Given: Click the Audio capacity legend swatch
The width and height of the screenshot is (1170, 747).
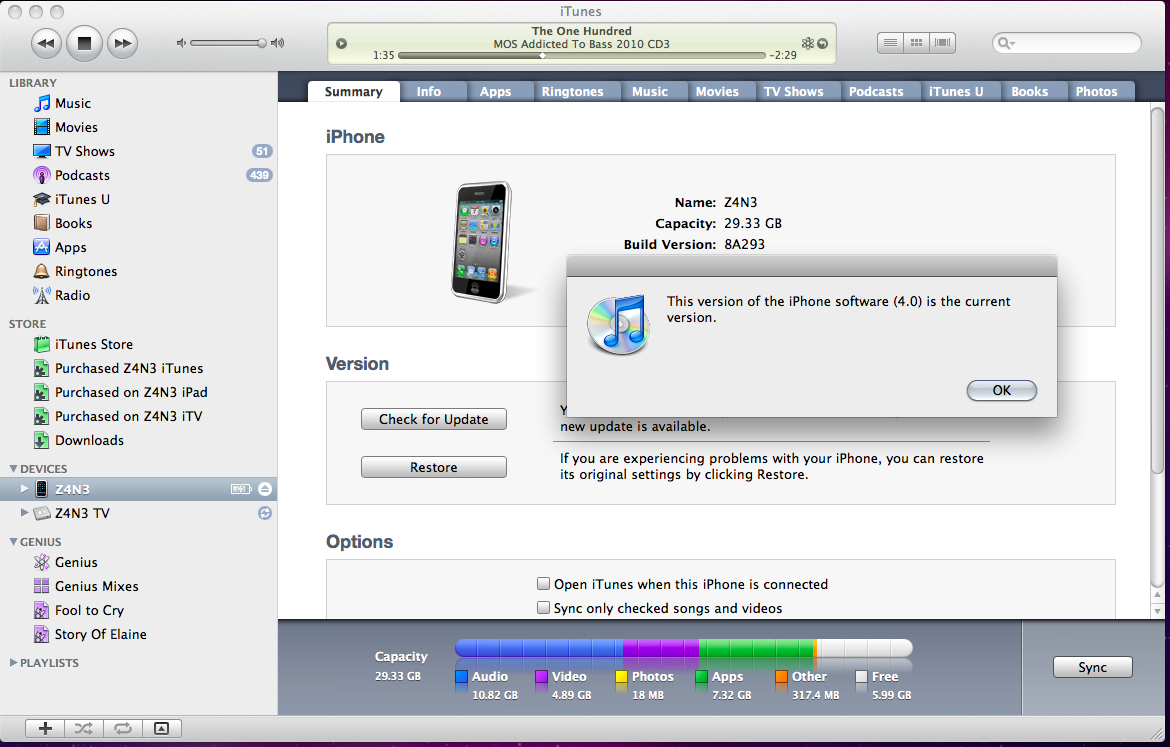Looking at the screenshot, I should [x=461, y=677].
